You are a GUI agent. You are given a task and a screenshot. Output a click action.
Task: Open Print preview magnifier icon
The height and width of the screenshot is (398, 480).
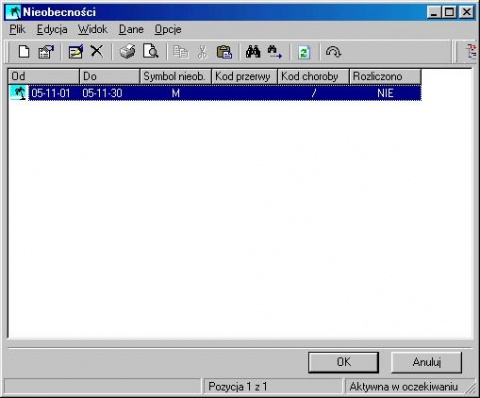[151, 52]
